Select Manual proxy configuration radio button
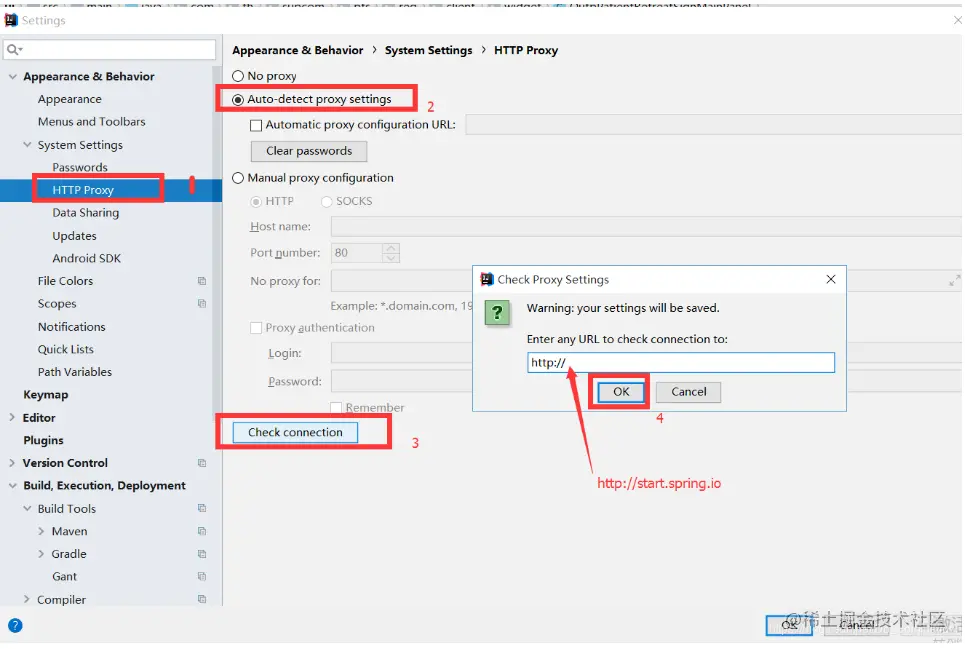Screen dimensions: 965x649 (238, 178)
